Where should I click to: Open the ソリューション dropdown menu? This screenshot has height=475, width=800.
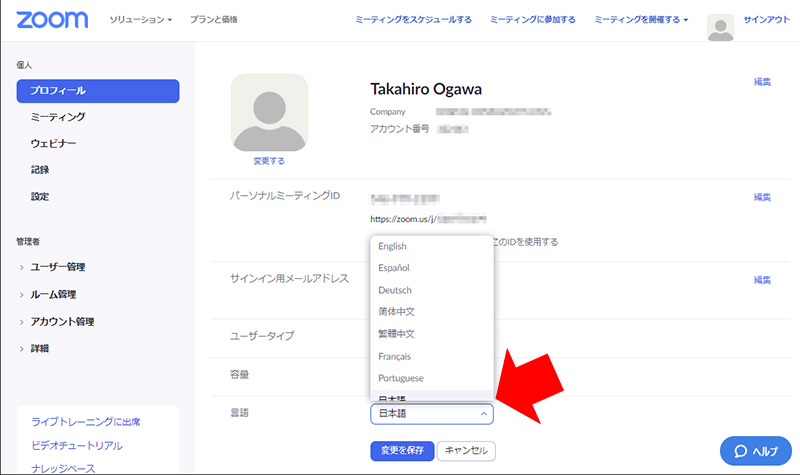pos(140,20)
